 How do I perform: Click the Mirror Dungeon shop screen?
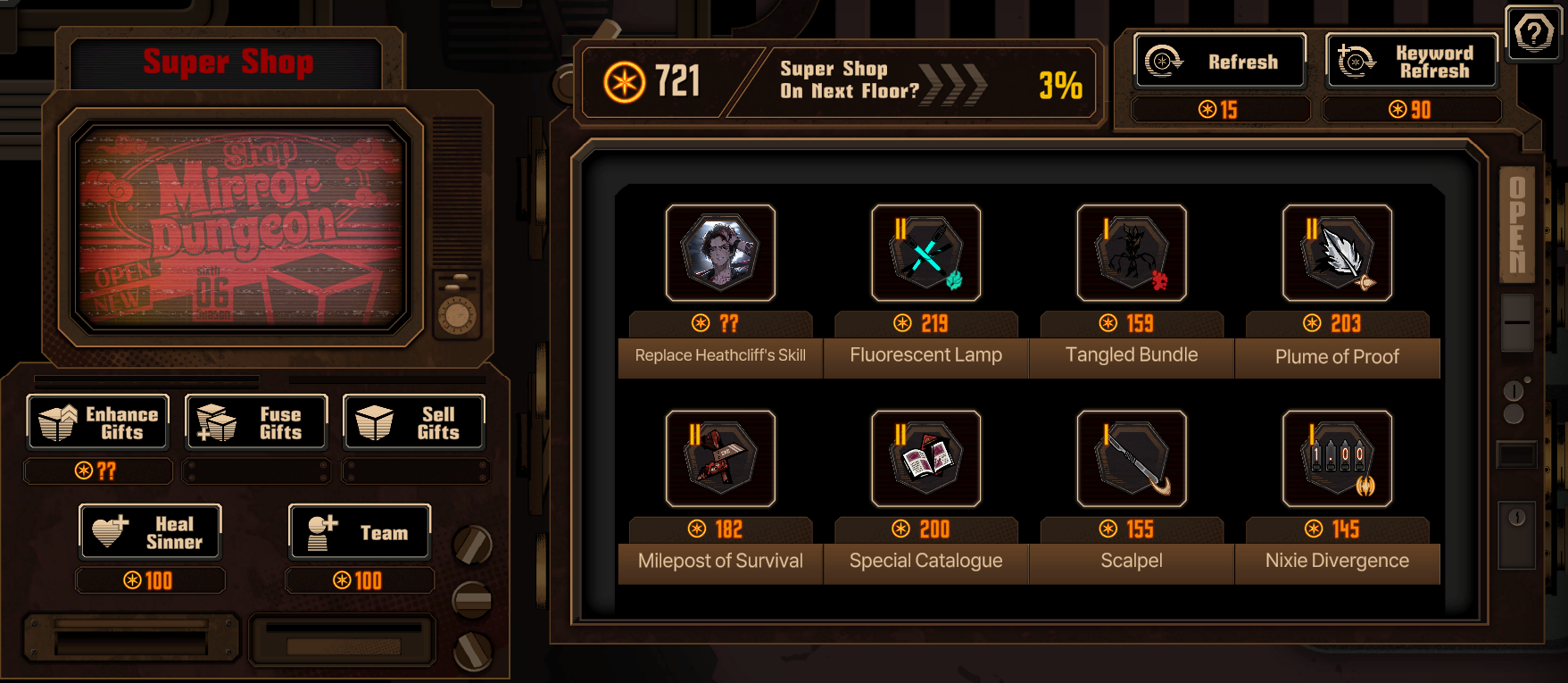(x=241, y=227)
